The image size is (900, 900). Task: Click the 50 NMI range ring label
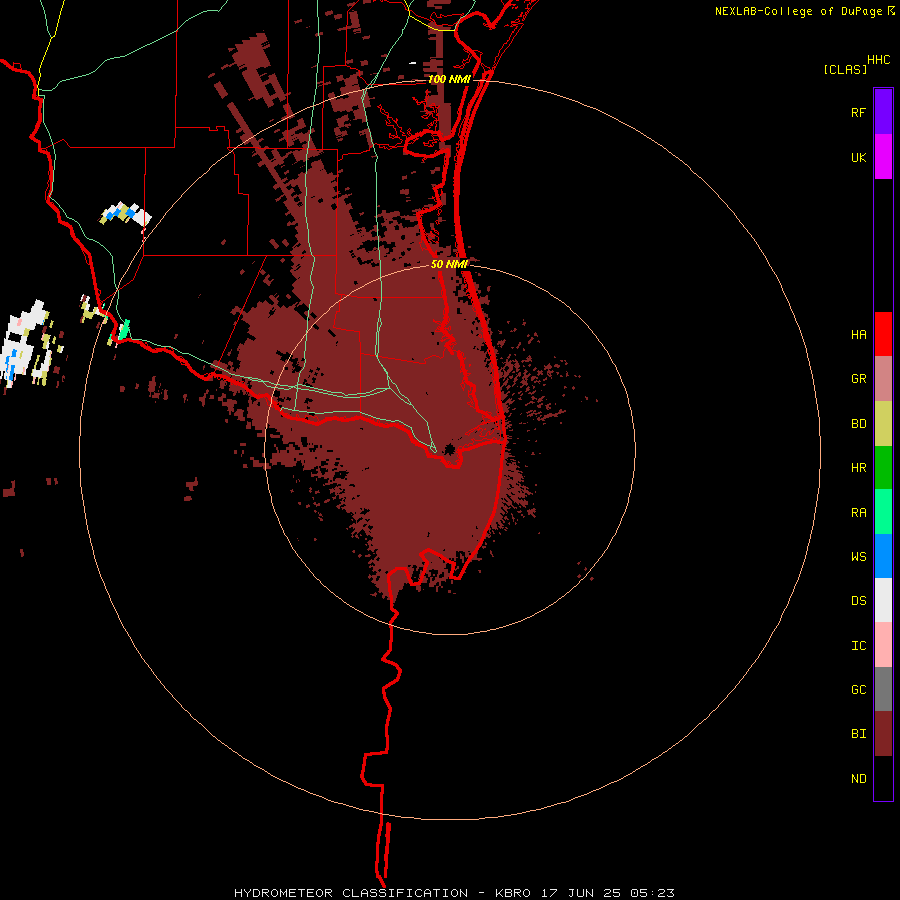pyautogui.click(x=449, y=264)
